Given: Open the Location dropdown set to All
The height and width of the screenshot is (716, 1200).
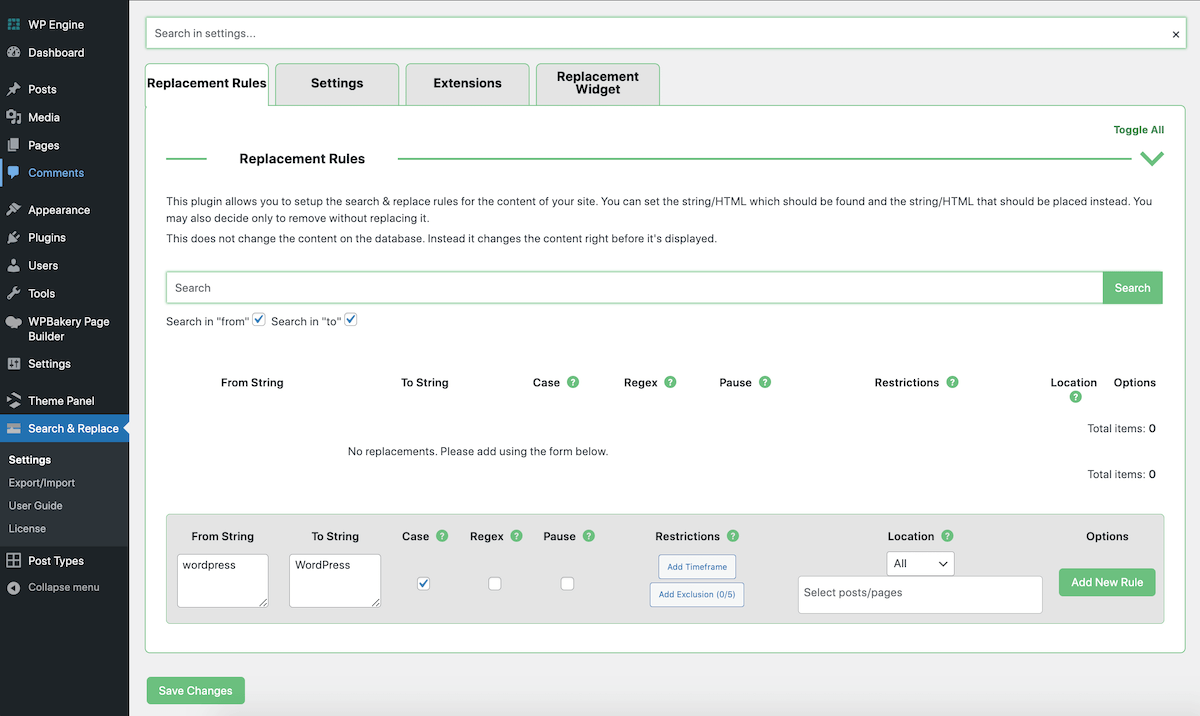Looking at the screenshot, I should 920,564.
